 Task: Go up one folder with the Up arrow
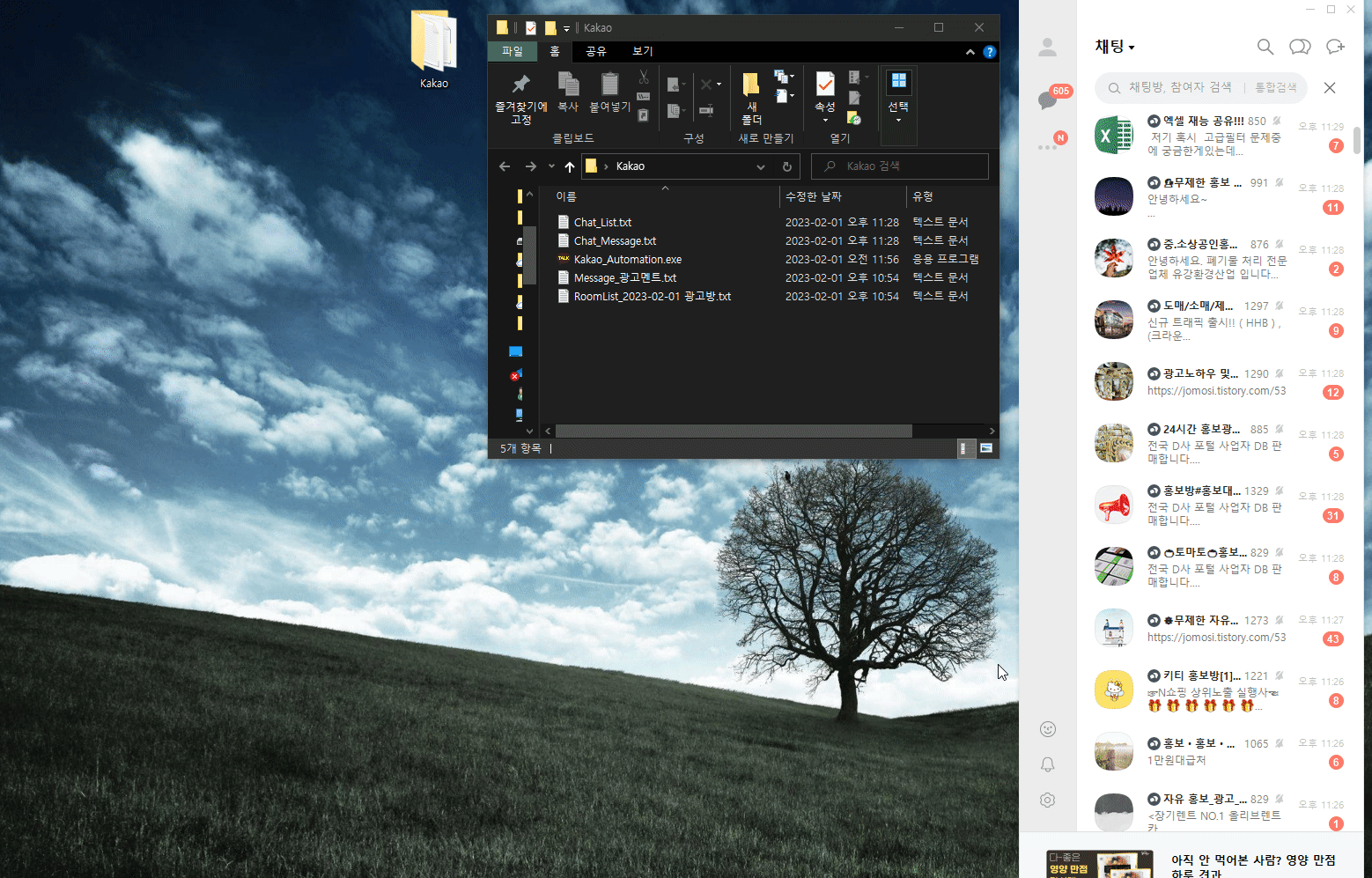(570, 166)
